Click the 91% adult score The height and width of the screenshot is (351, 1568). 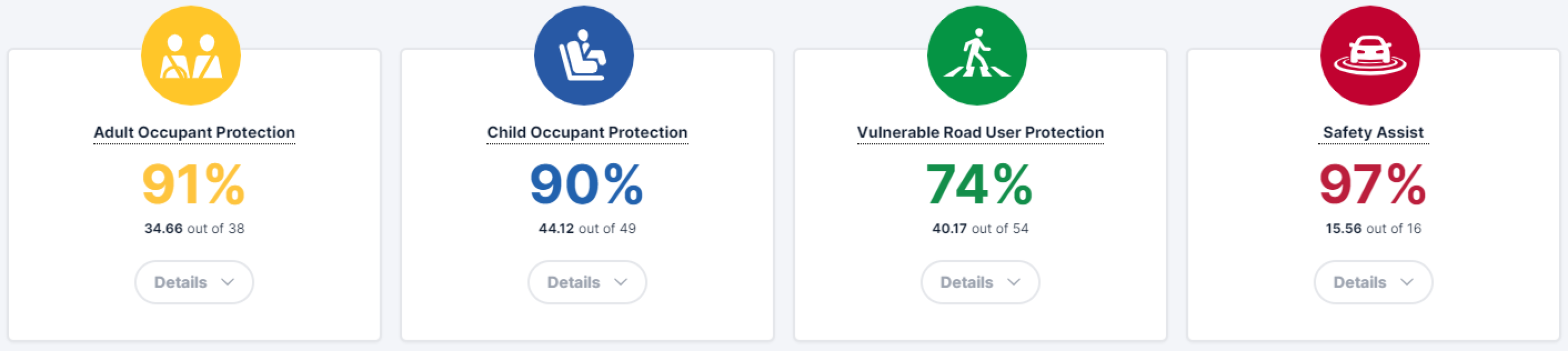(193, 184)
